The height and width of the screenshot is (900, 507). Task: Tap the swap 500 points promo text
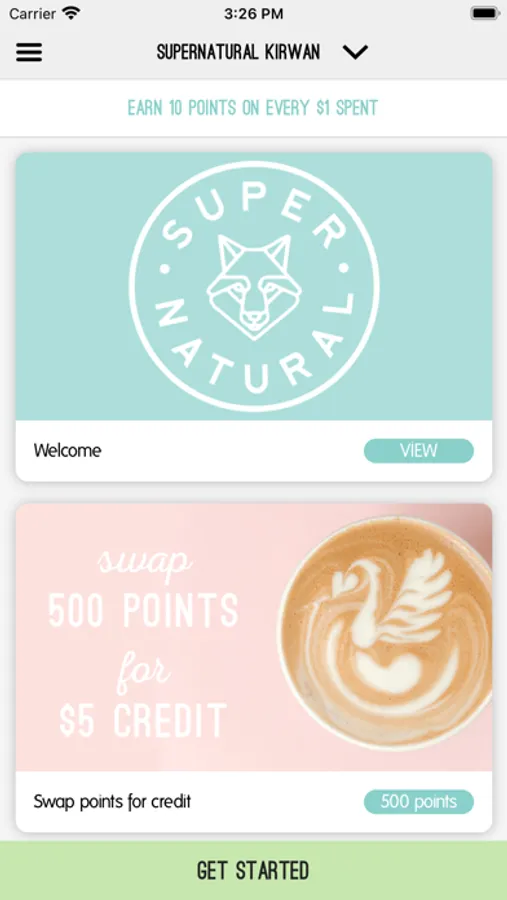coord(144,643)
